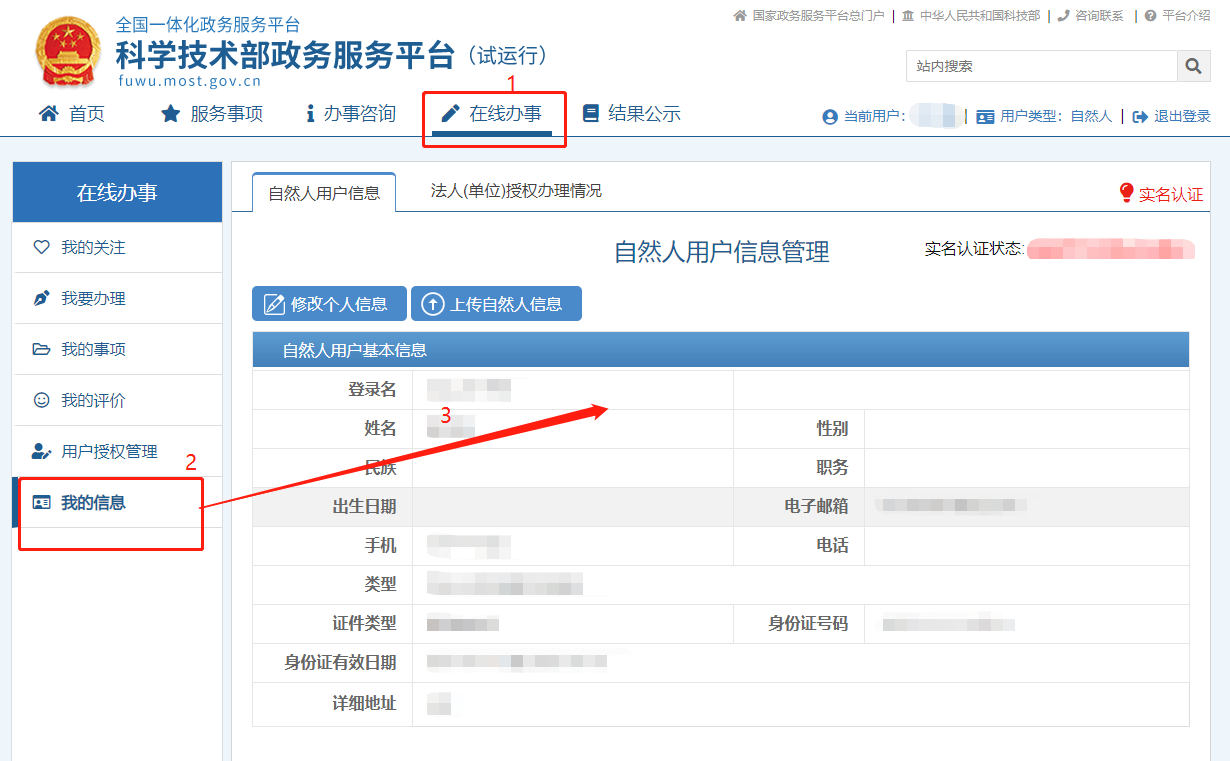Select 办事咨询 in top navigation
Viewport: 1230px width, 761px height.
click(350, 114)
